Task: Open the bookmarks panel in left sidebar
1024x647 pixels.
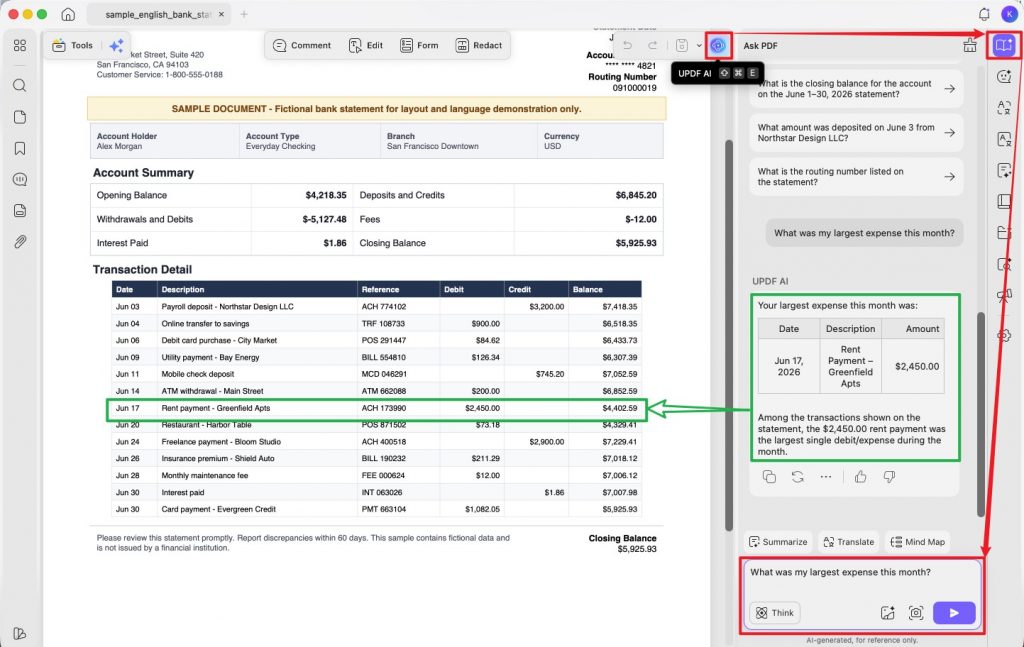Action: coord(20,148)
